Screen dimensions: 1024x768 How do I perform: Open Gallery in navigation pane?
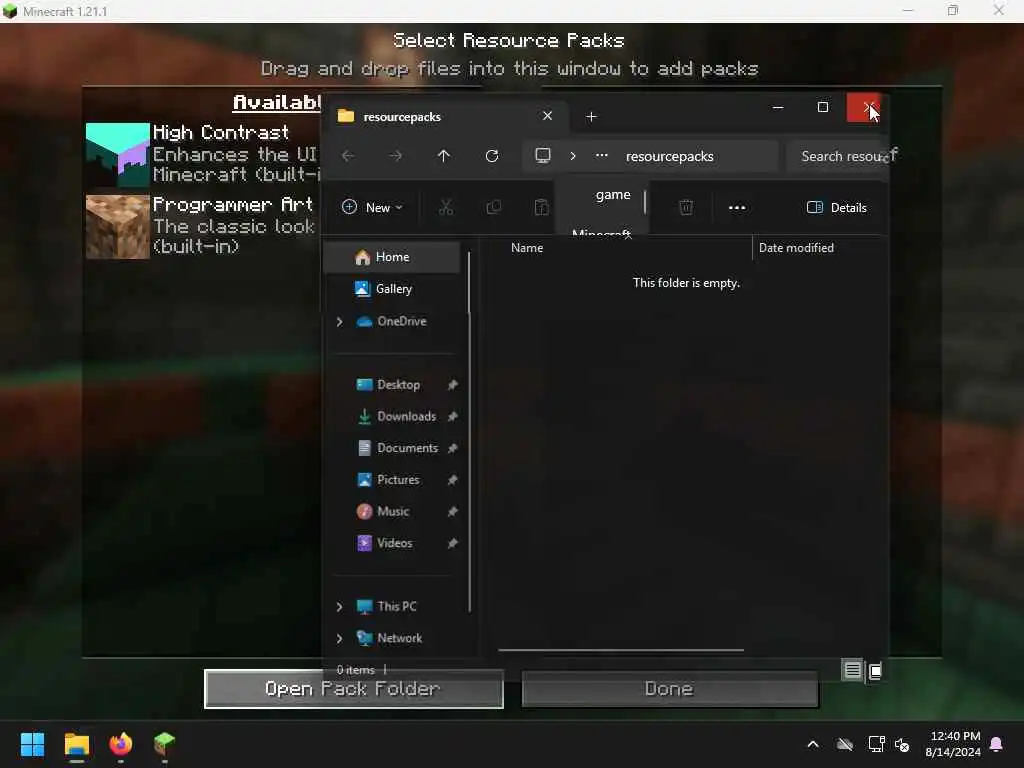(393, 289)
